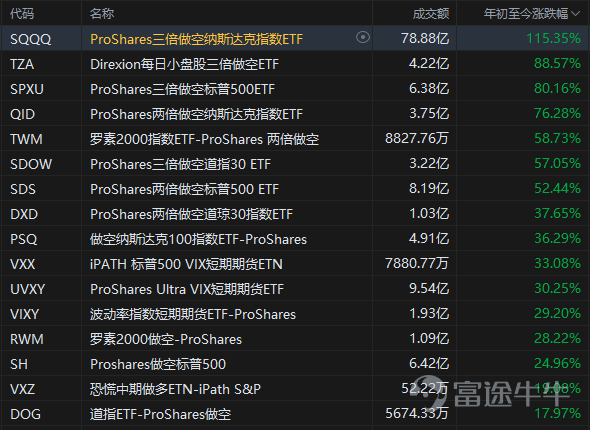This screenshot has width=590, height=430.
Task: Click turnover value 4.22亿
Action: point(429,63)
